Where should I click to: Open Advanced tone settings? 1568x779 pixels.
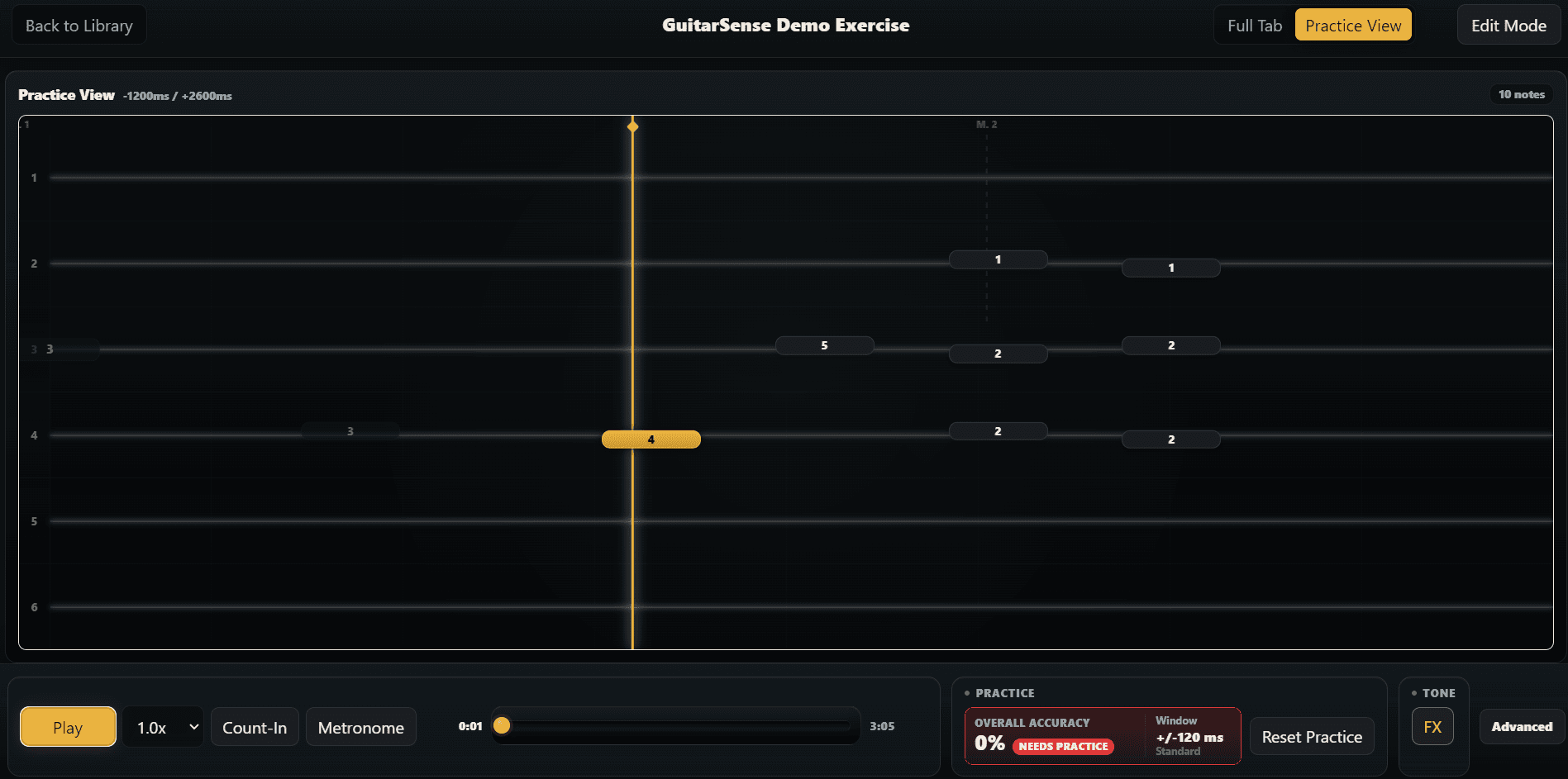1522,727
